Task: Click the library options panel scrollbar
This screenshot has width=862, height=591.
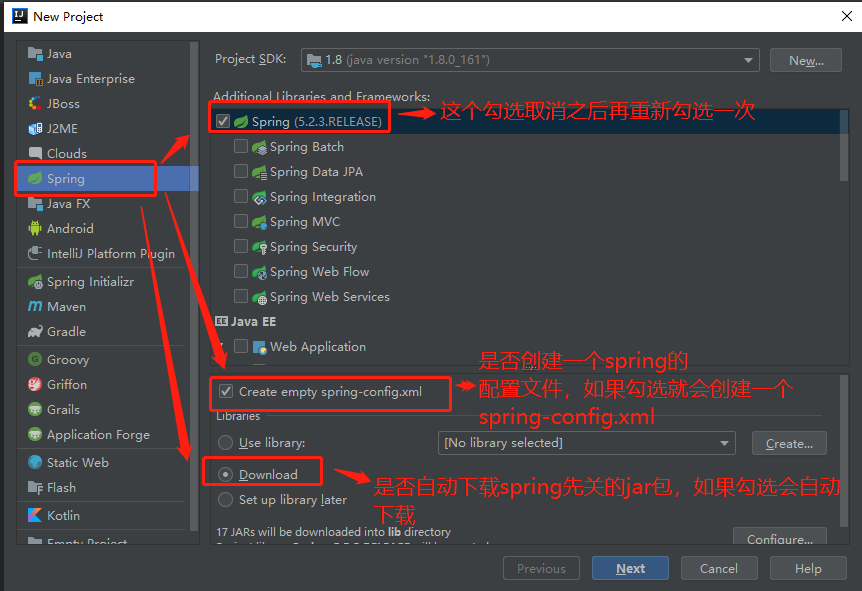Action: 844,451
